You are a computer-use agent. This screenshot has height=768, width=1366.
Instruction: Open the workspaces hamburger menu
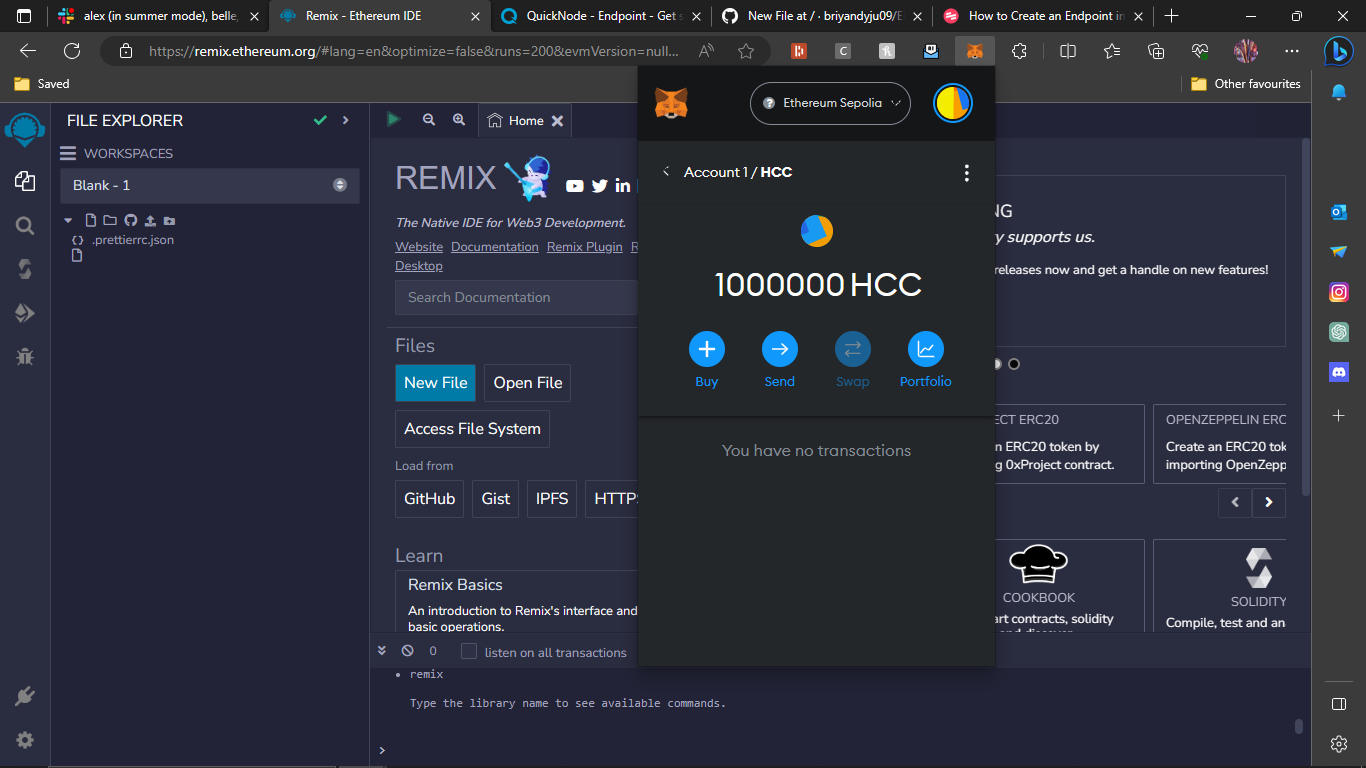[68, 153]
